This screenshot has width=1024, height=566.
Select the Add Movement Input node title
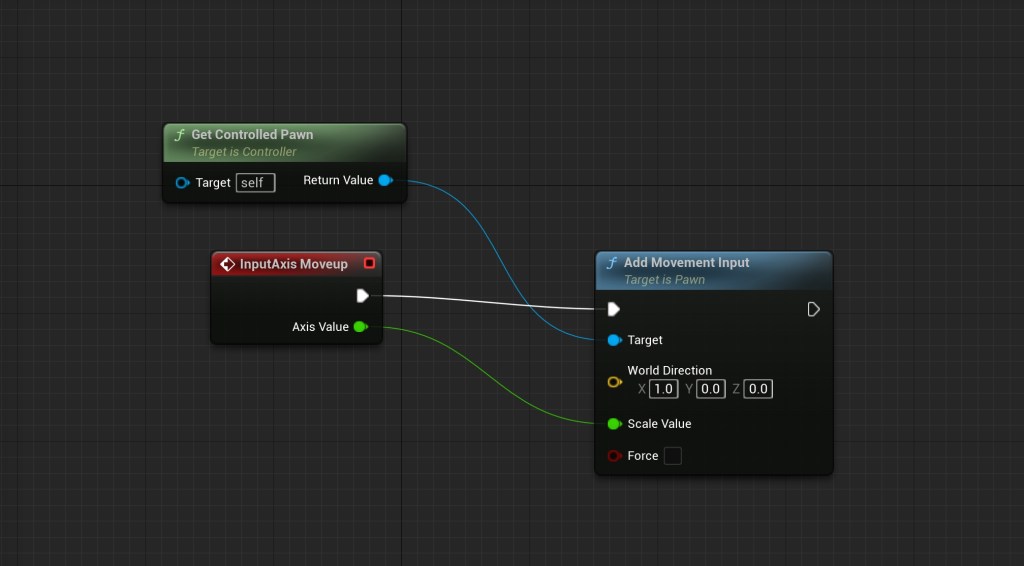[x=686, y=263]
